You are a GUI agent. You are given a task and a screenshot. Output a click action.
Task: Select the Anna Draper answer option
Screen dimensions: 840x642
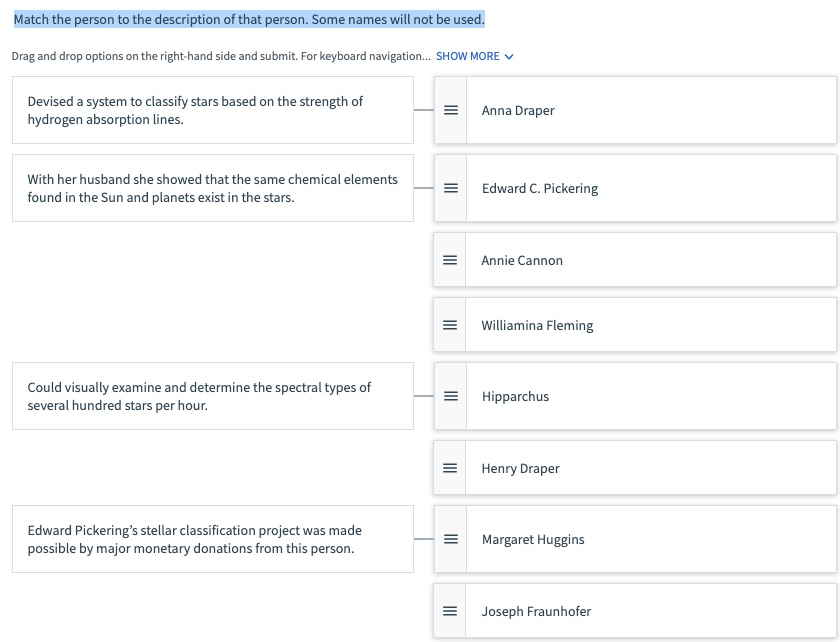[x=635, y=110]
